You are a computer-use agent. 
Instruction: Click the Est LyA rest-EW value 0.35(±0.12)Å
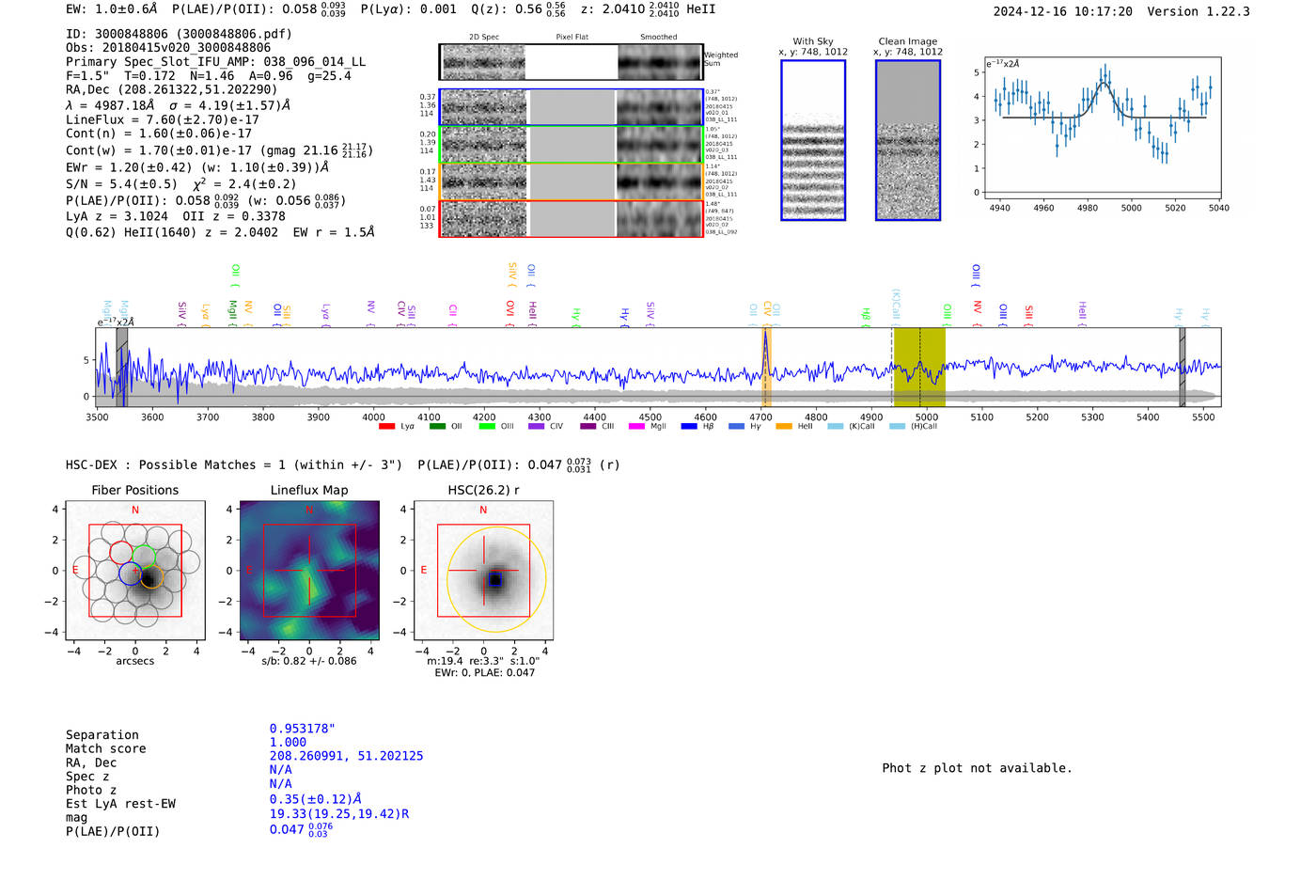tap(315, 799)
